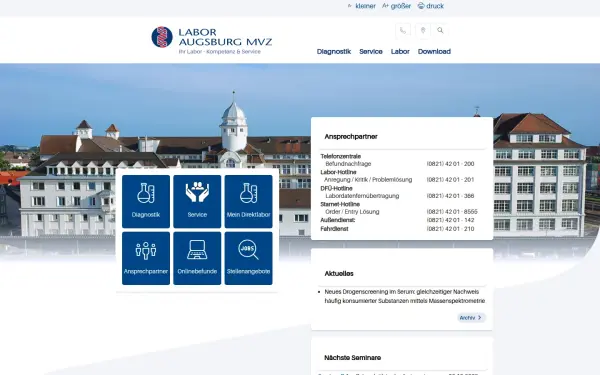This screenshot has height=375, width=600.
Task: Click the Telefonzentrale label
Action: pyautogui.click(x=341, y=156)
